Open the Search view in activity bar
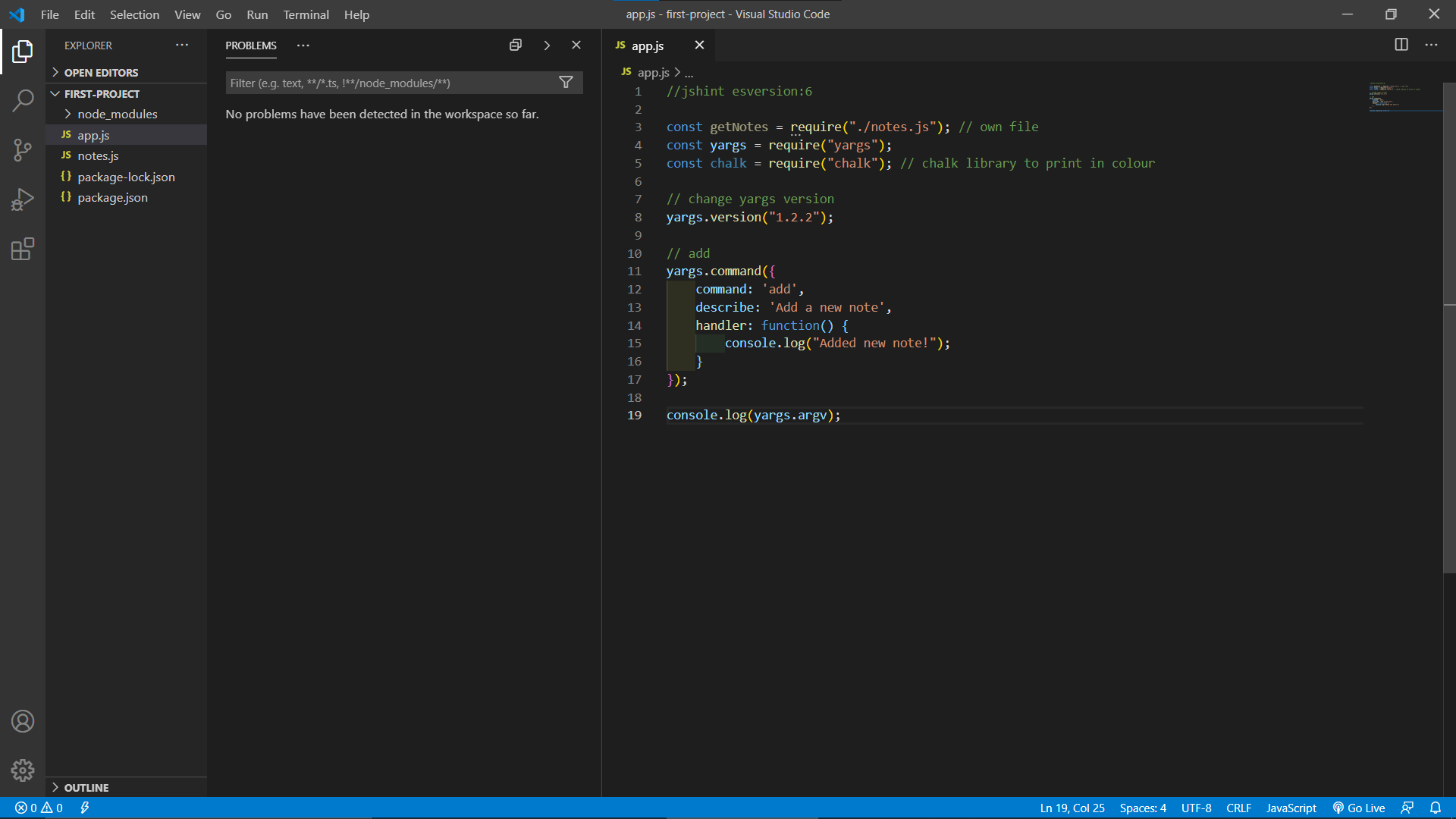The width and height of the screenshot is (1456, 819). coord(23,100)
